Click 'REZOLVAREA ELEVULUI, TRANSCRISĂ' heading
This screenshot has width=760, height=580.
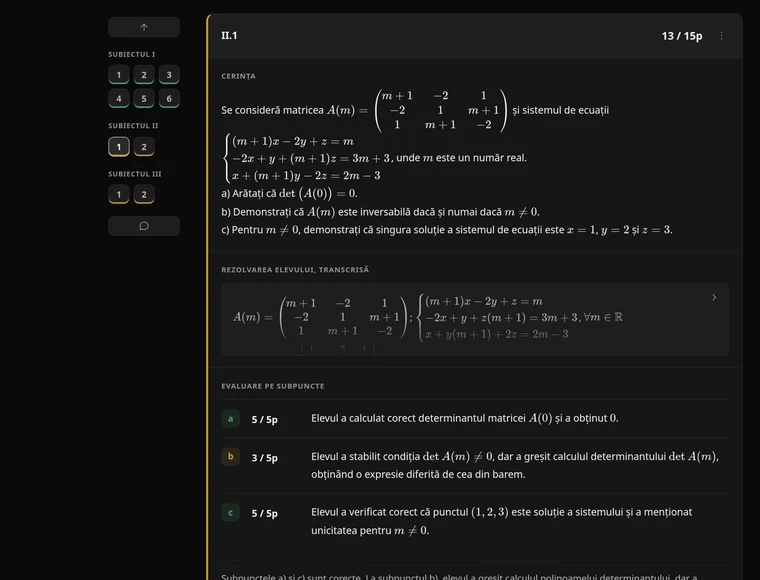[295, 269]
